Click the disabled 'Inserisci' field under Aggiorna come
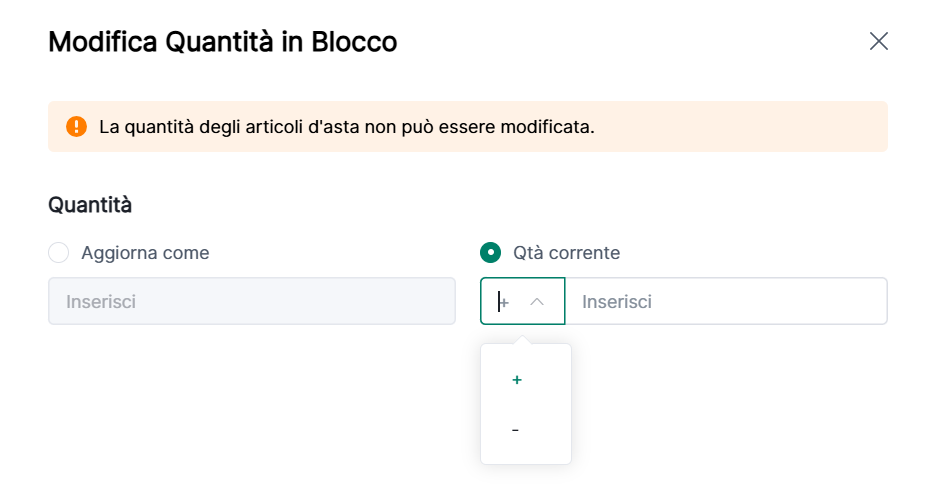This screenshot has height=491, width=933. [x=251, y=301]
